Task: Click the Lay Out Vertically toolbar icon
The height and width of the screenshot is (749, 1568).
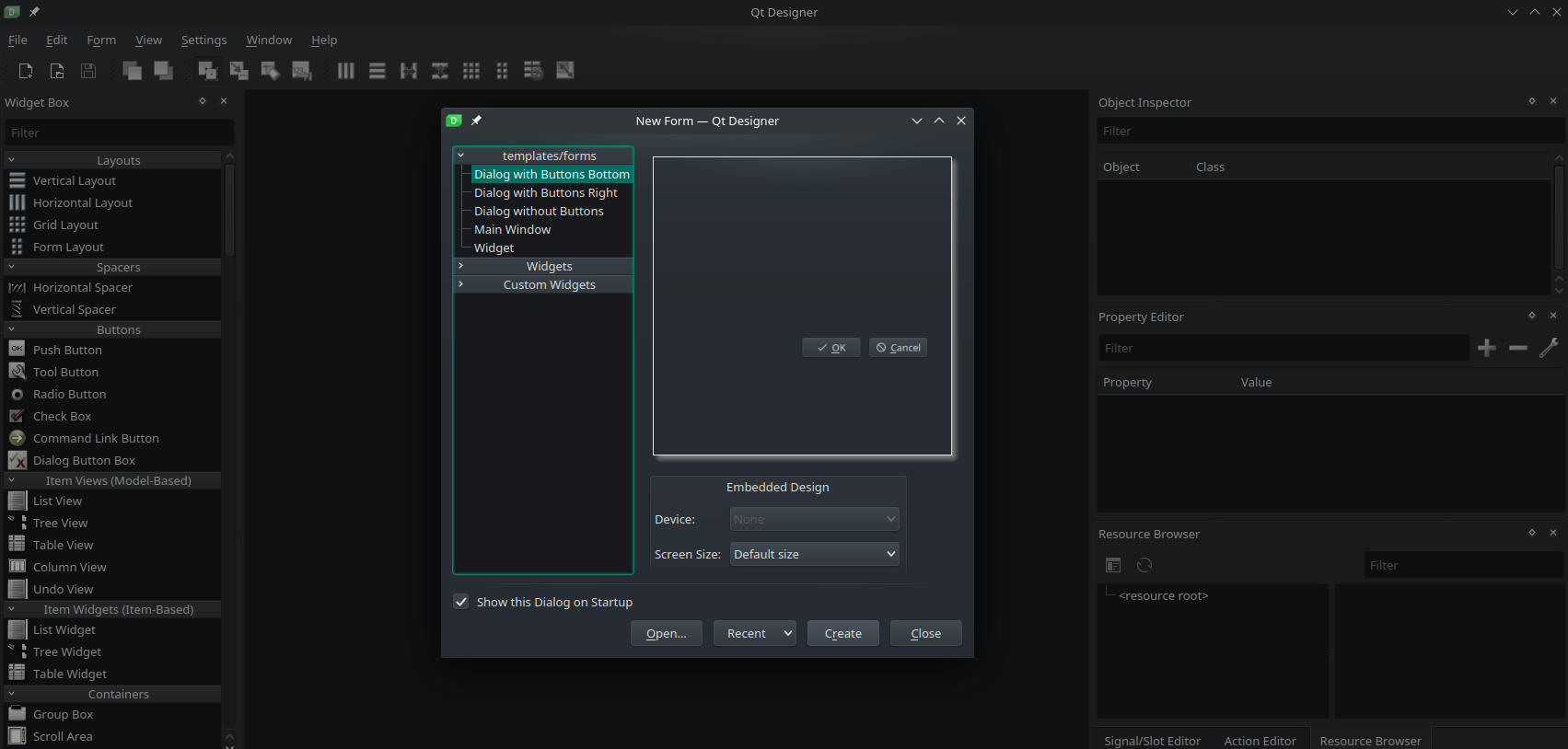Action: tap(377, 71)
